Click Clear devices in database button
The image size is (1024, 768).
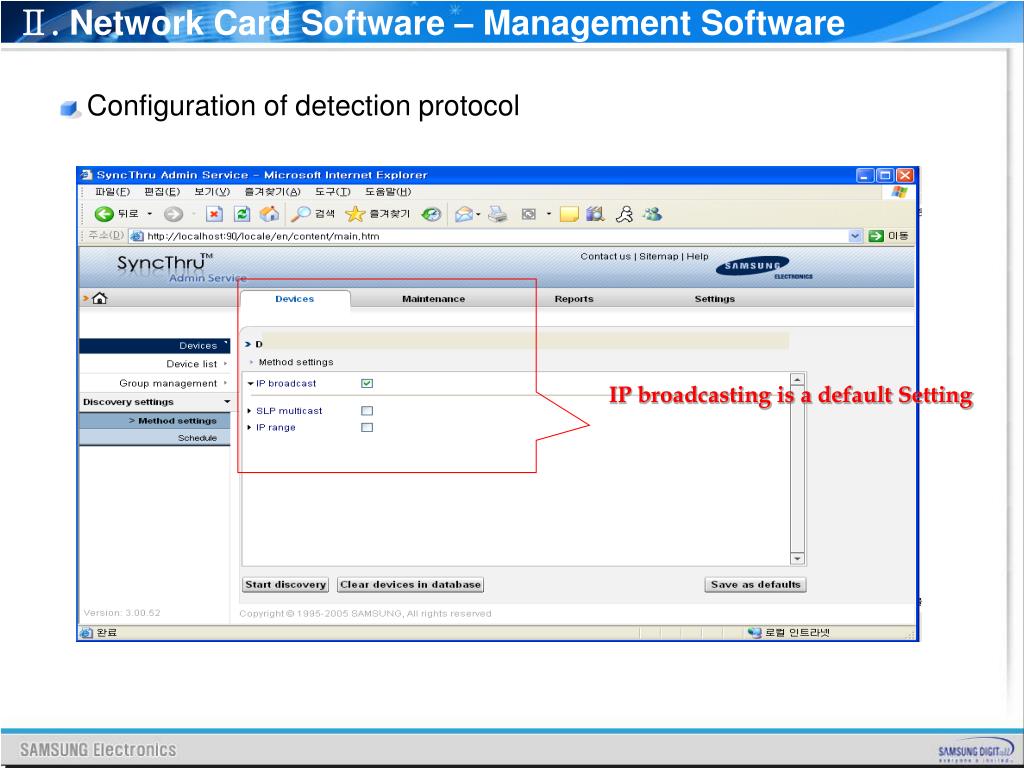[411, 584]
